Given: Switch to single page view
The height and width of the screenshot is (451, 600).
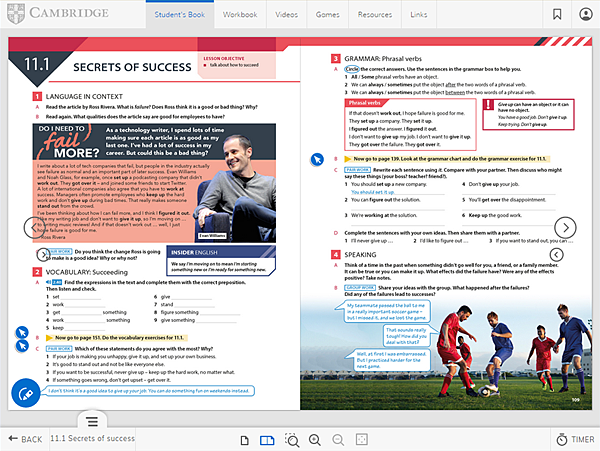Looking at the screenshot, I should pos(245,440).
